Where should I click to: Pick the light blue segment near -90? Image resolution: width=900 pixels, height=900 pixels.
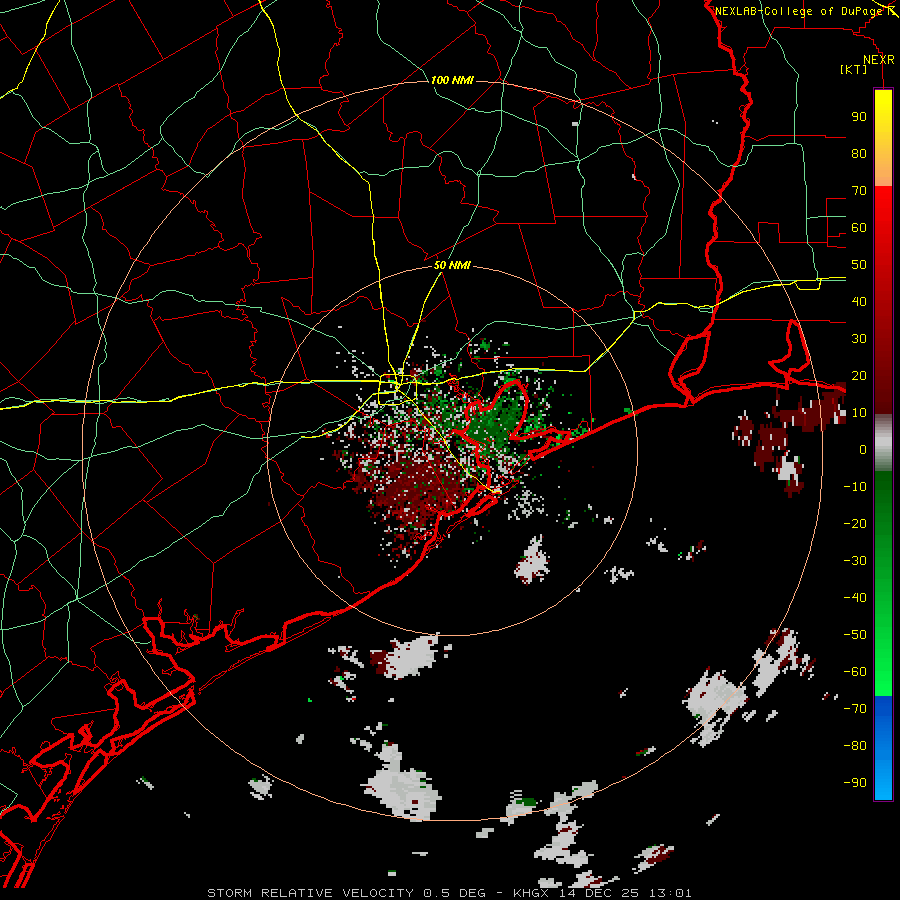coord(883,781)
